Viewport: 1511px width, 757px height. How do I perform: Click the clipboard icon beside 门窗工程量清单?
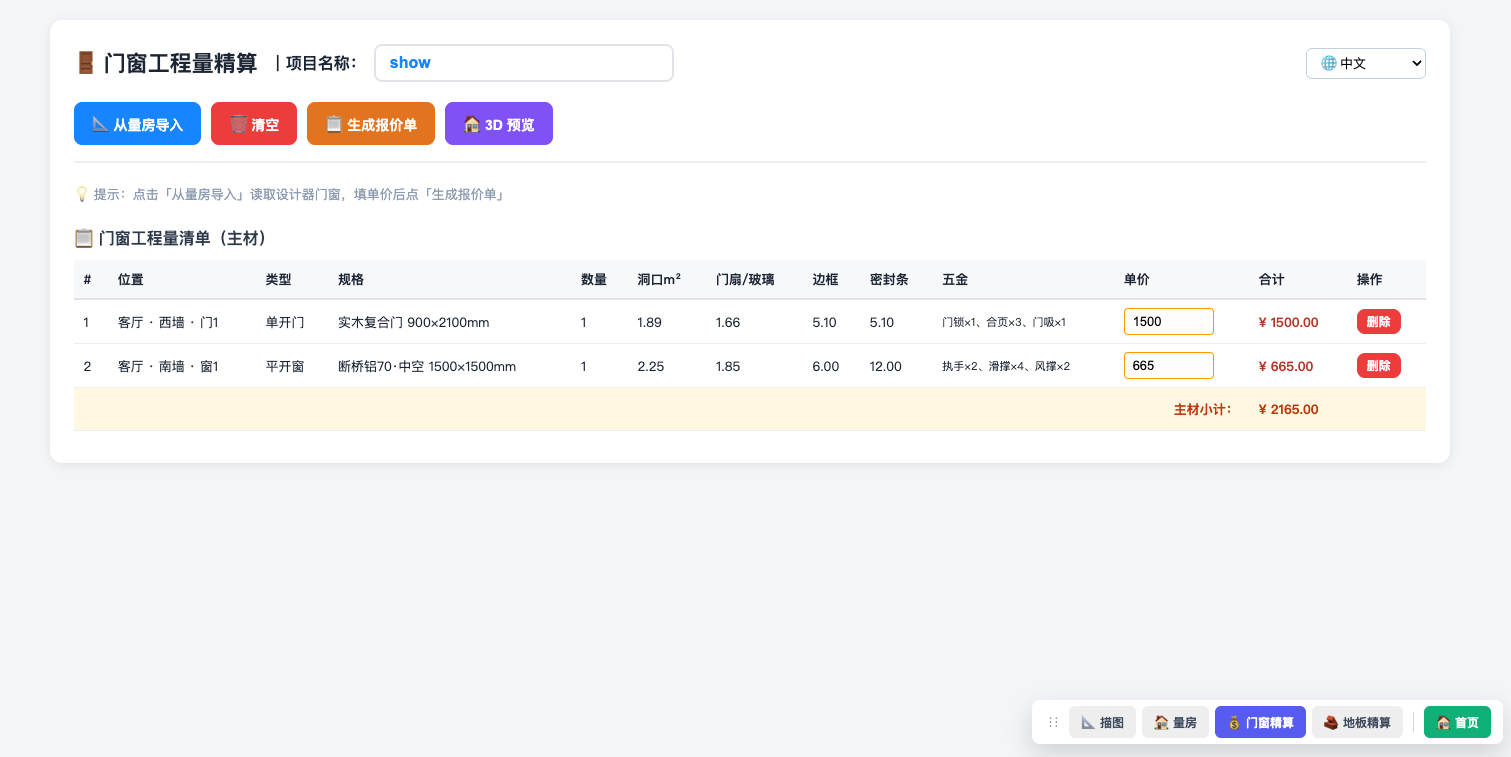pos(84,238)
